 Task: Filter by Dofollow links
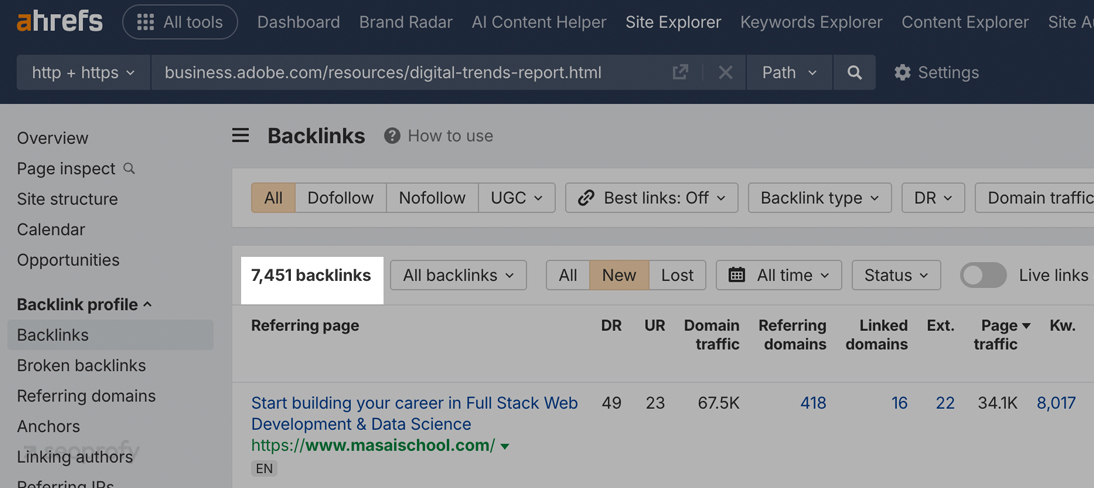pyautogui.click(x=340, y=198)
